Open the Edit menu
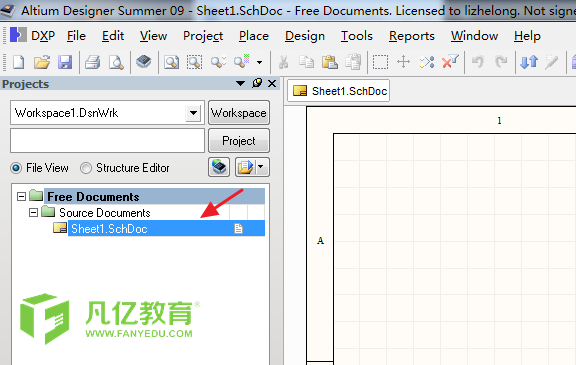This screenshot has height=365, width=576. pos(113,36)
